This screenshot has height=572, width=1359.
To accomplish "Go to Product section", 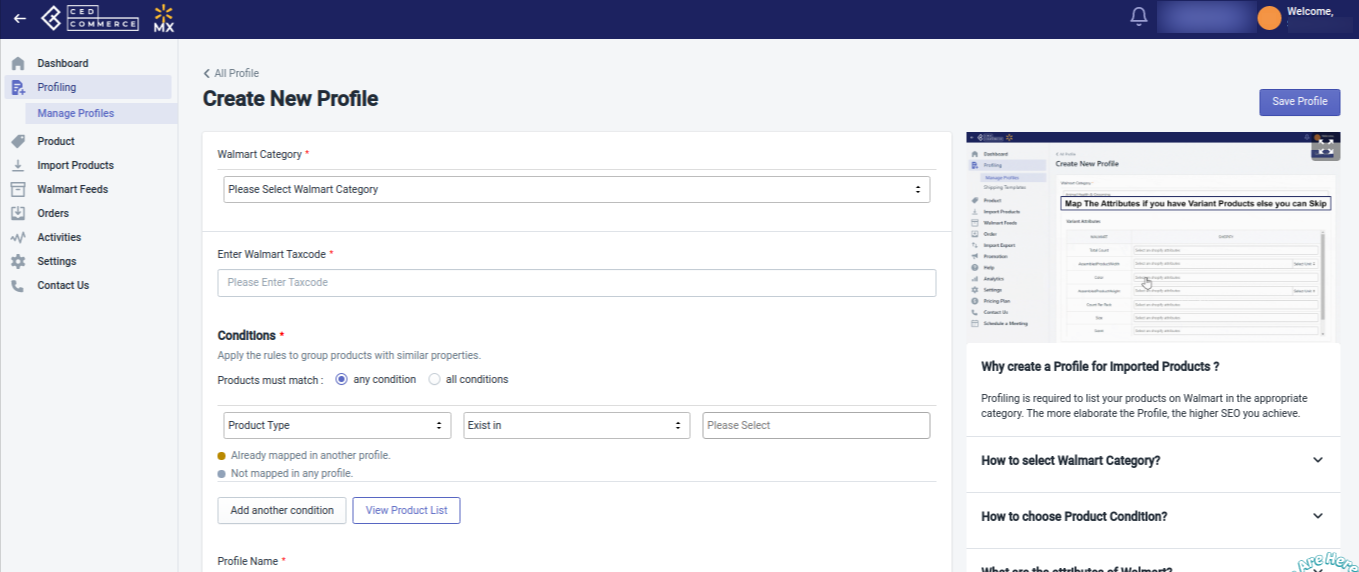I will click(x=56, y=141).
